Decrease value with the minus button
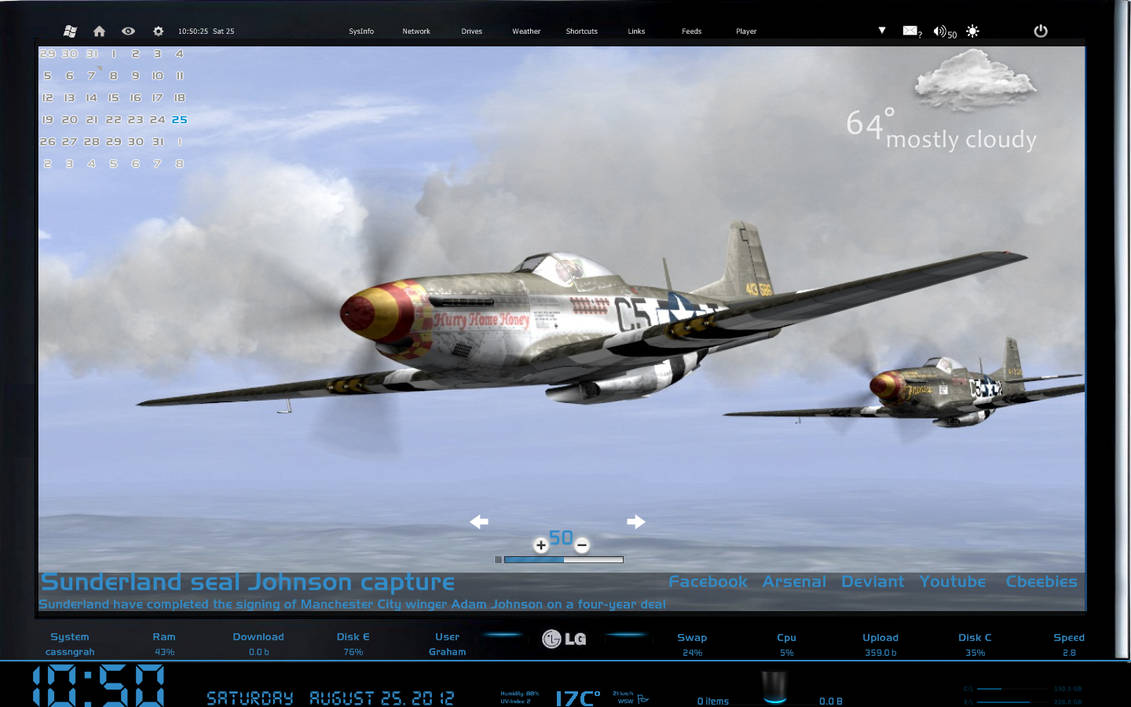The image size is (1131, 707). click(x=581, y=545)
